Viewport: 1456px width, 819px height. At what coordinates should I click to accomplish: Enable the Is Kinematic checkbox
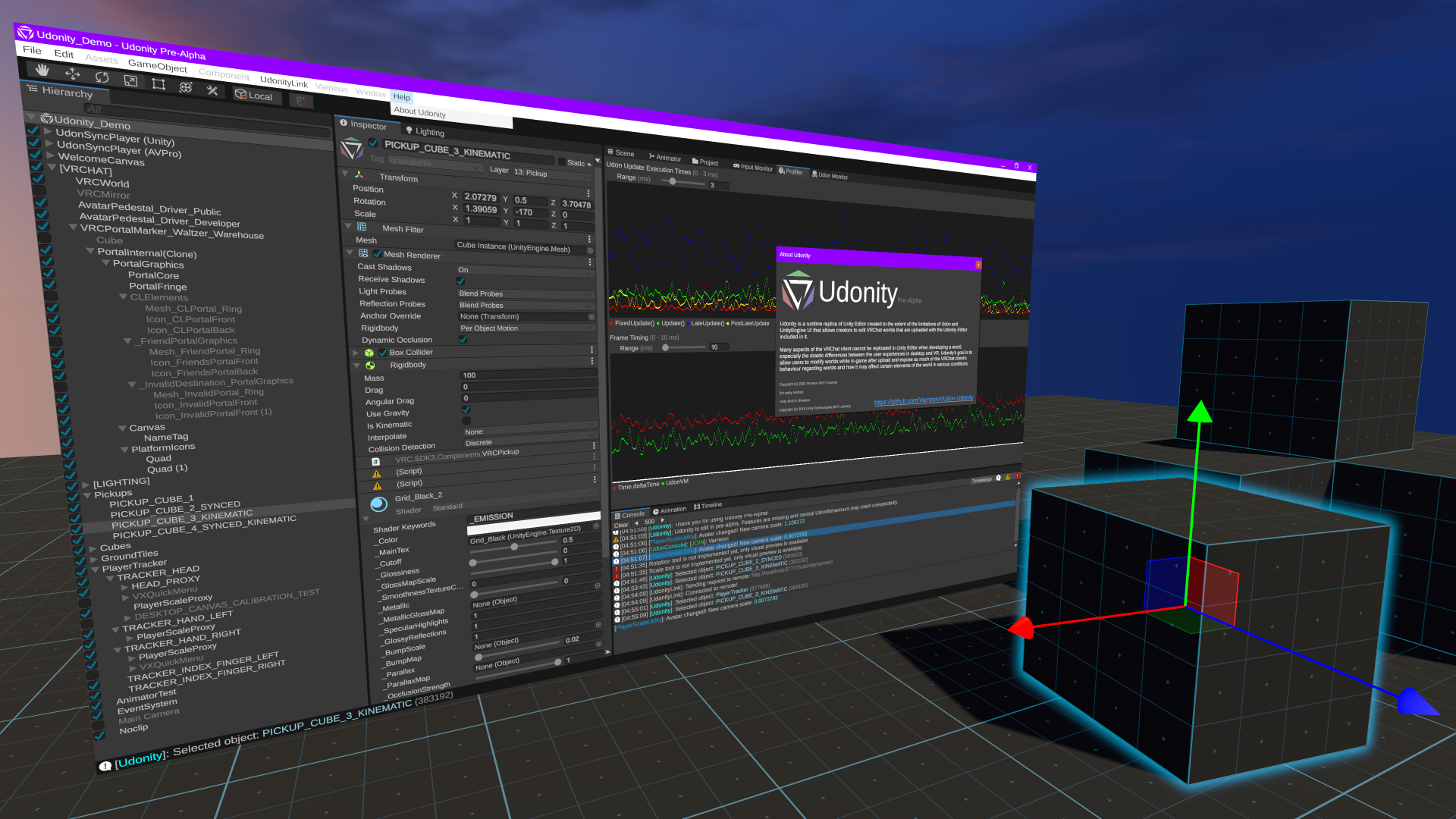click(466, 421)
